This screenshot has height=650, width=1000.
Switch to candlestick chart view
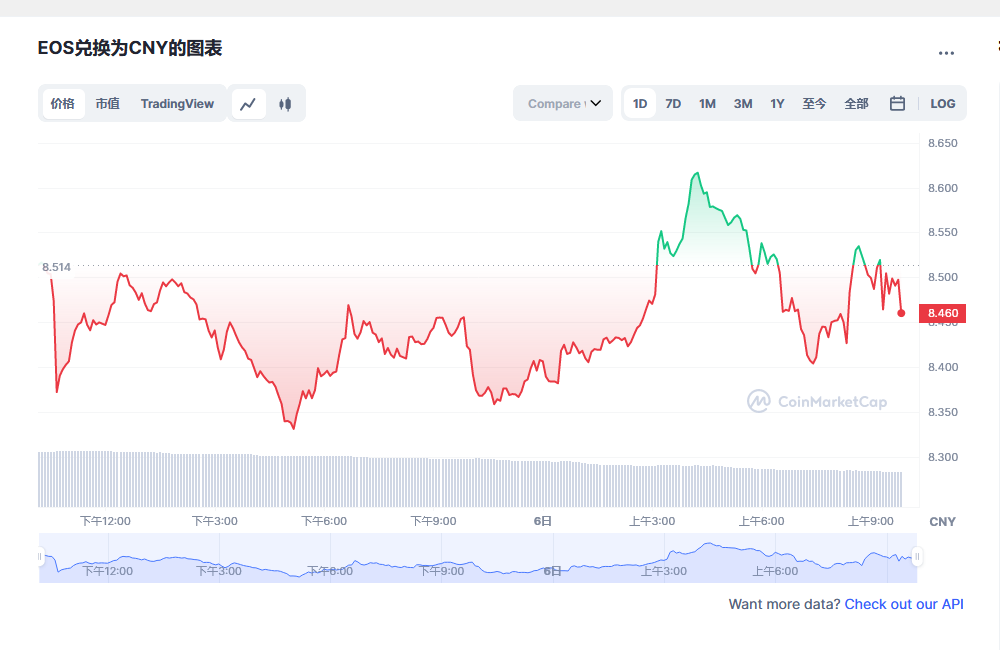286,103
